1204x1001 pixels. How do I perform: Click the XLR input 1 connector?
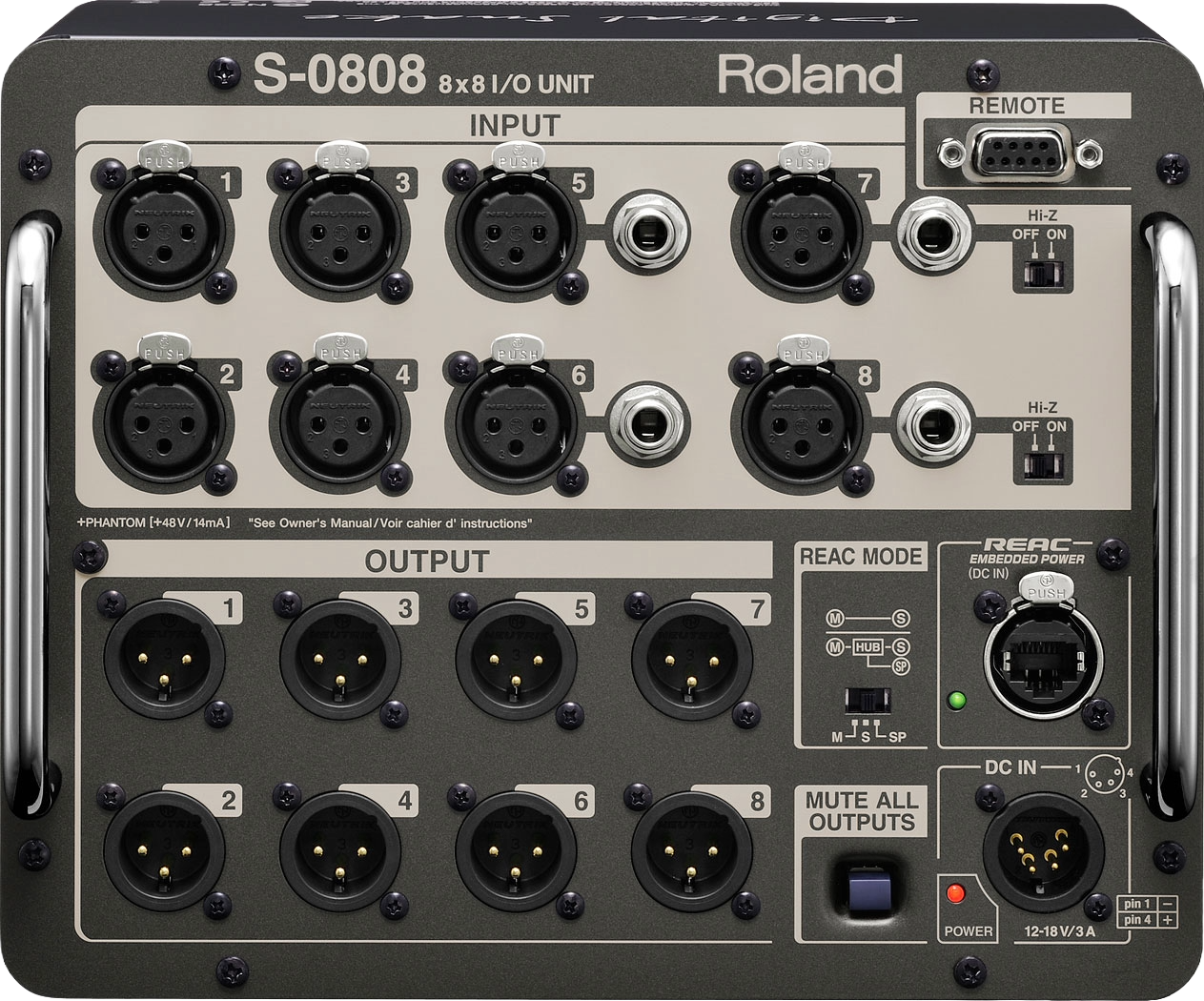(163, 229)
